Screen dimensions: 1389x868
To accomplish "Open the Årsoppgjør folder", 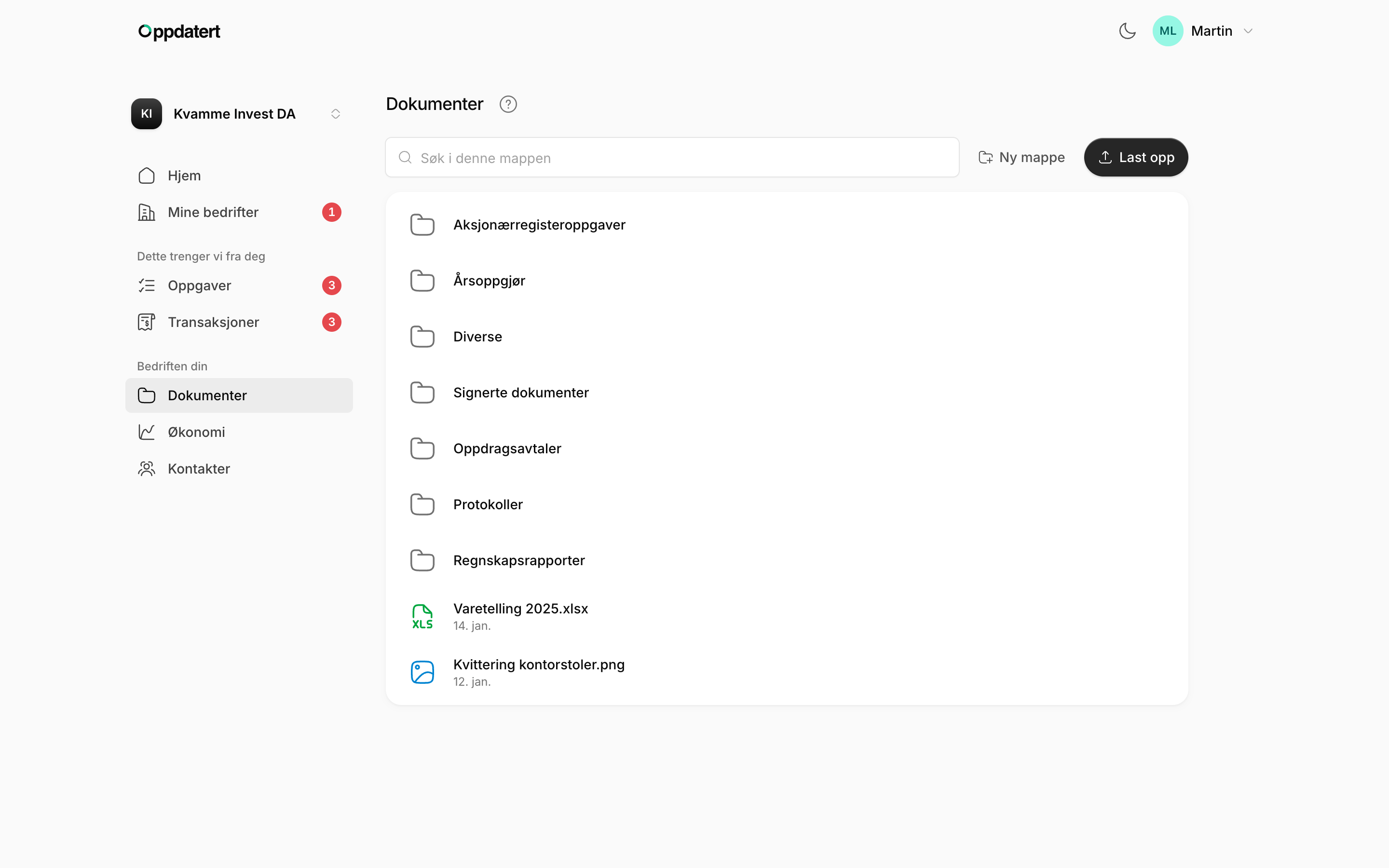I will 786,281.
